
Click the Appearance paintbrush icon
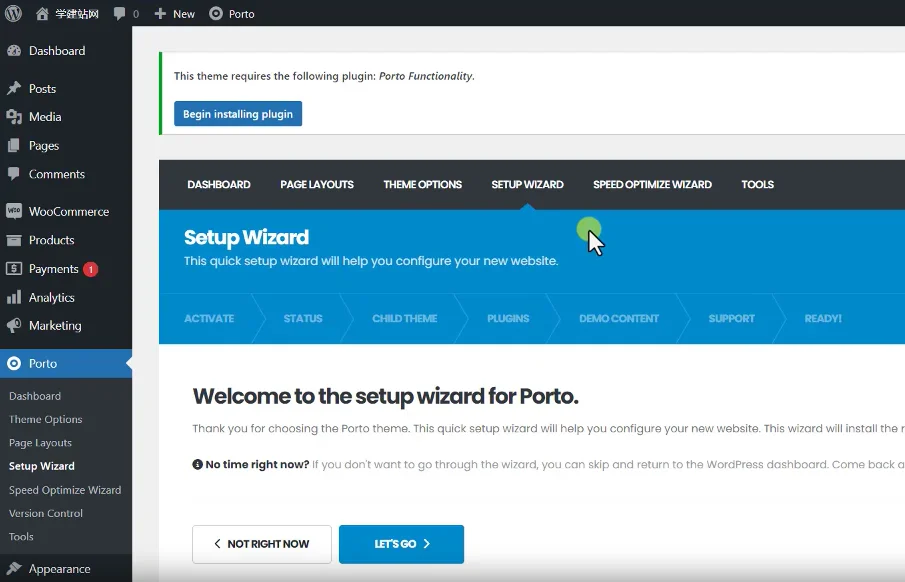[14, 569]
